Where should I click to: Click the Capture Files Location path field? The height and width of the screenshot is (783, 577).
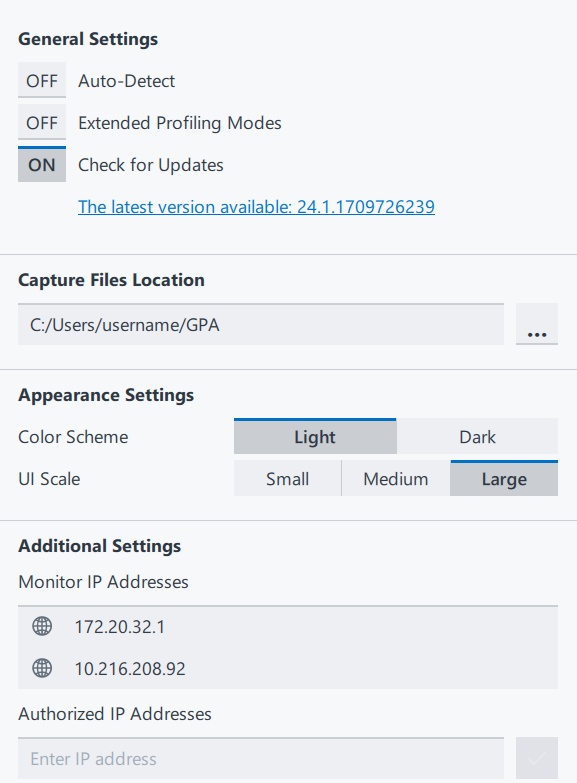261,324
